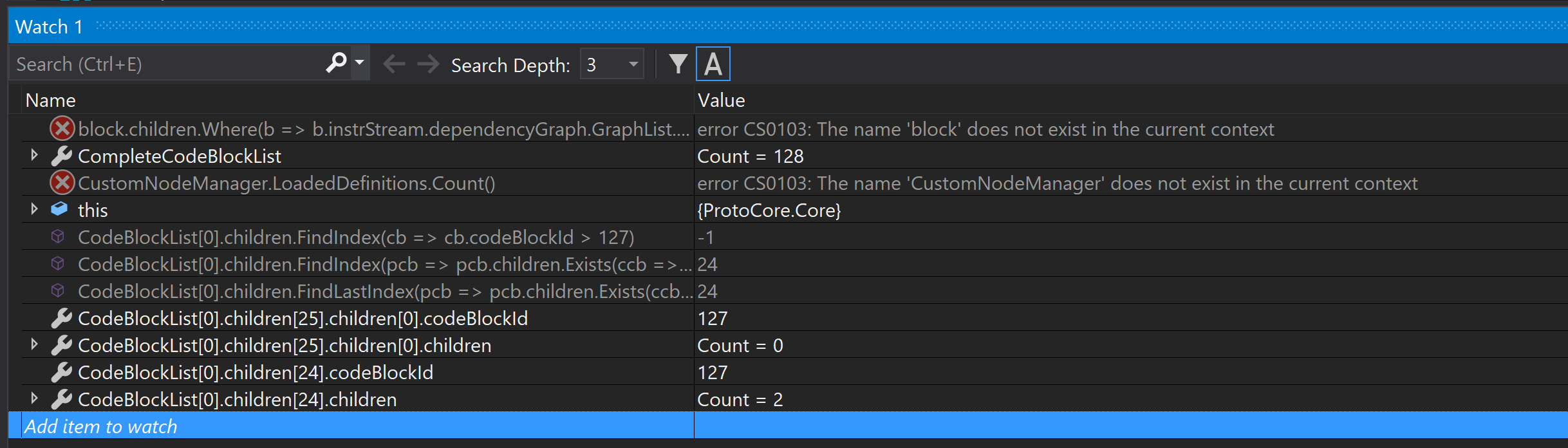1568x448 pixels.
Task: Click the search magnifier icon
Action: 336,63
